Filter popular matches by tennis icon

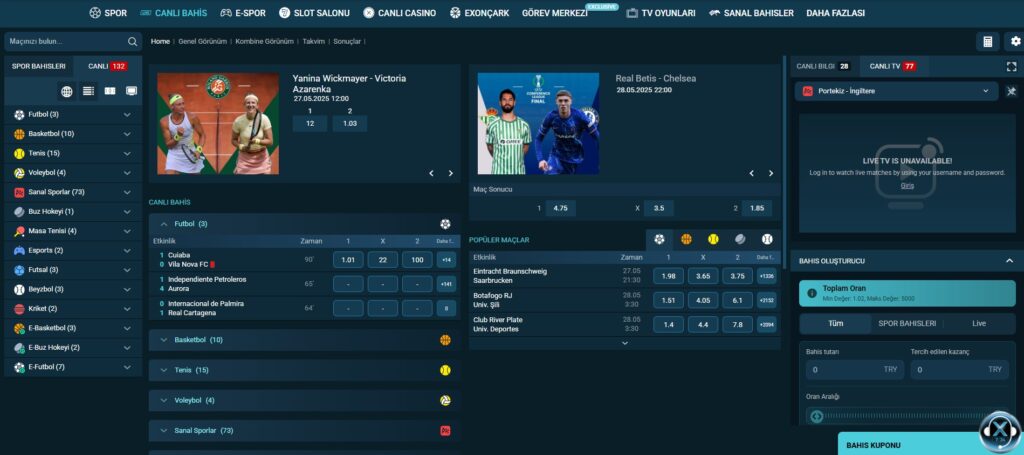pyautogui.click(x=713, y=240)
